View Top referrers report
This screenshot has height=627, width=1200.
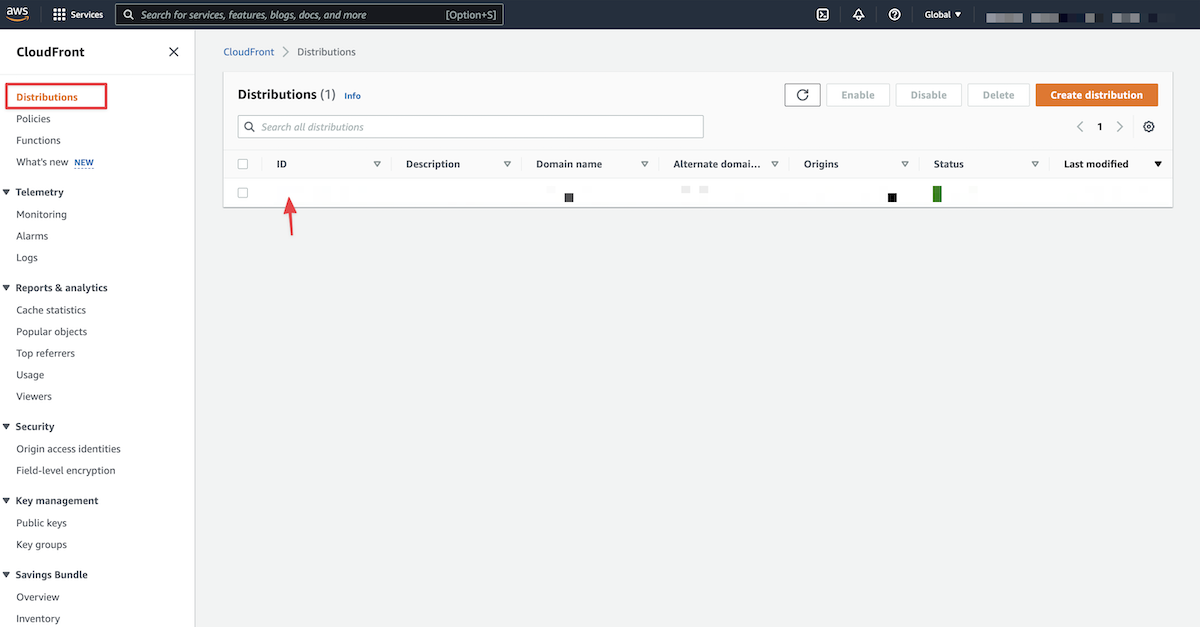[45, 353]
